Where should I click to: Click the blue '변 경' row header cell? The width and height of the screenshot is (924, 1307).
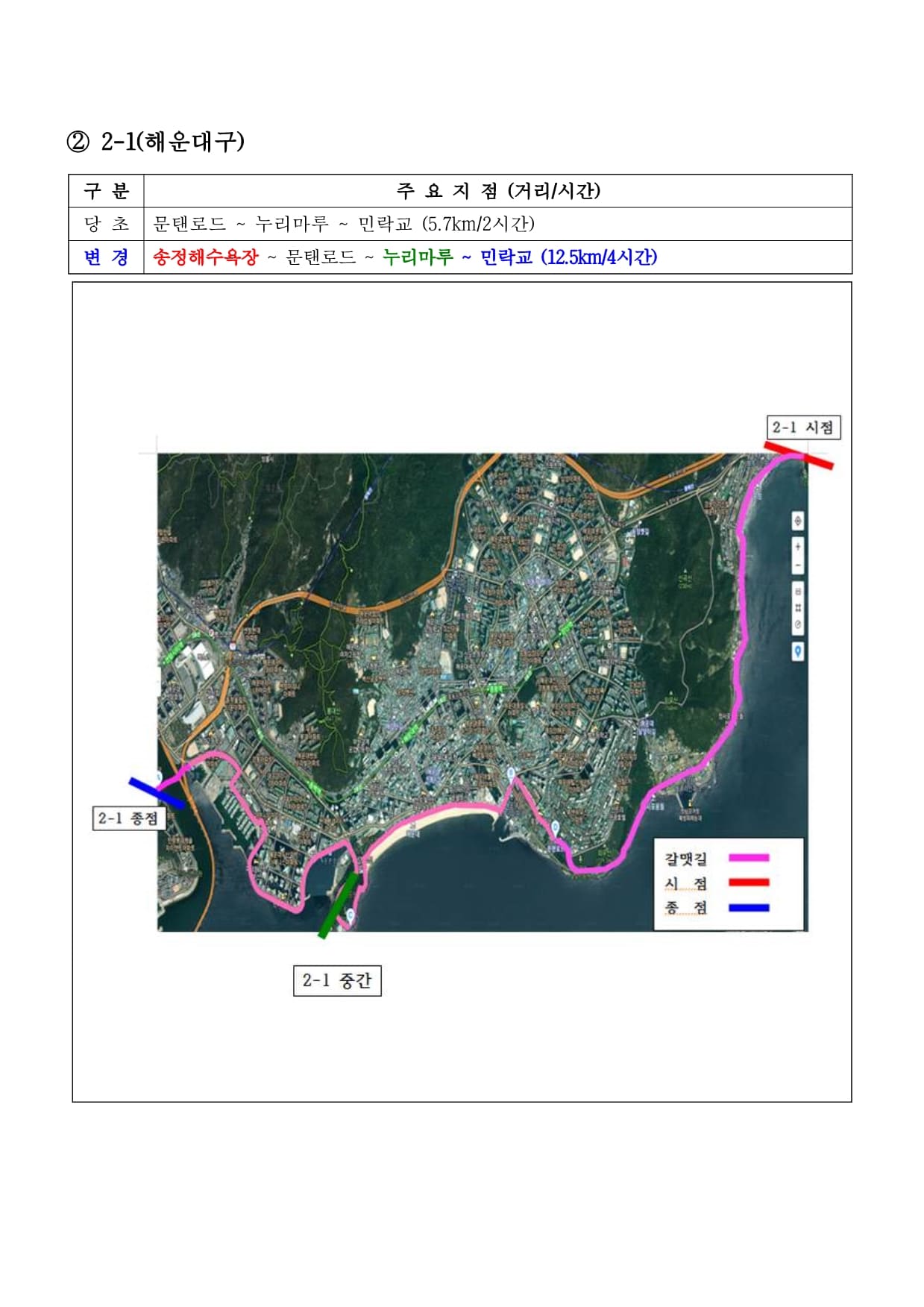106,257
